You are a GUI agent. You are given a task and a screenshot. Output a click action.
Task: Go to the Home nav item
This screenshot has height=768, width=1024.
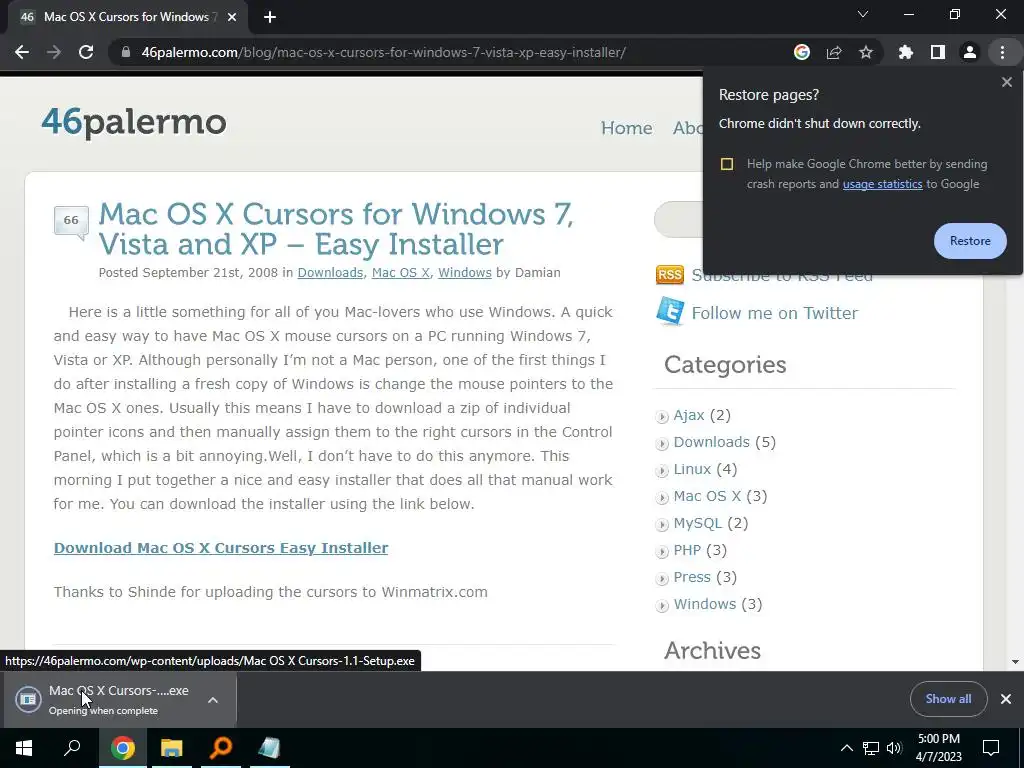(626, 128)
